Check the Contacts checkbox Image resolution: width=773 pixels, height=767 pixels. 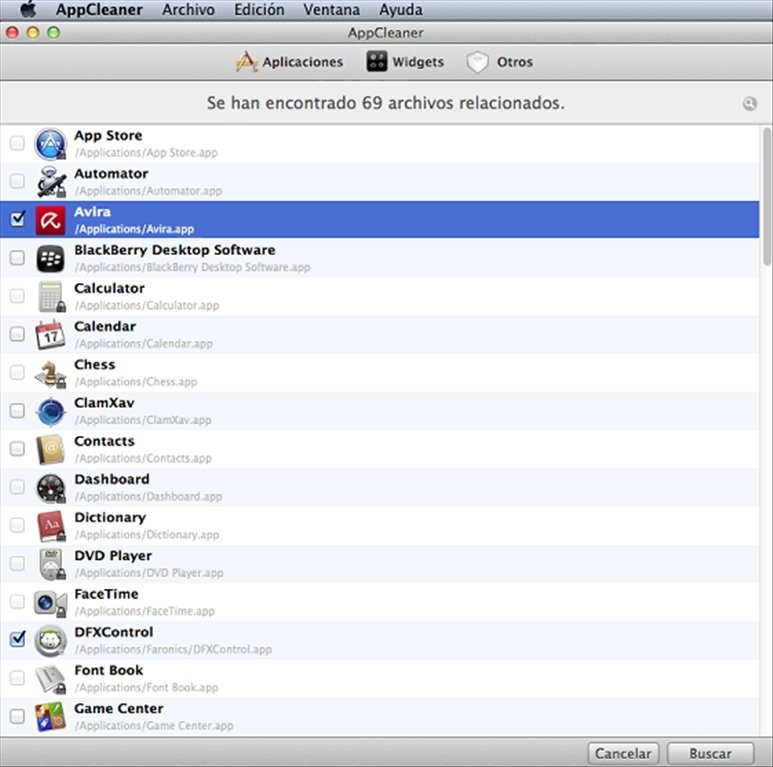[x=17, y=449]
